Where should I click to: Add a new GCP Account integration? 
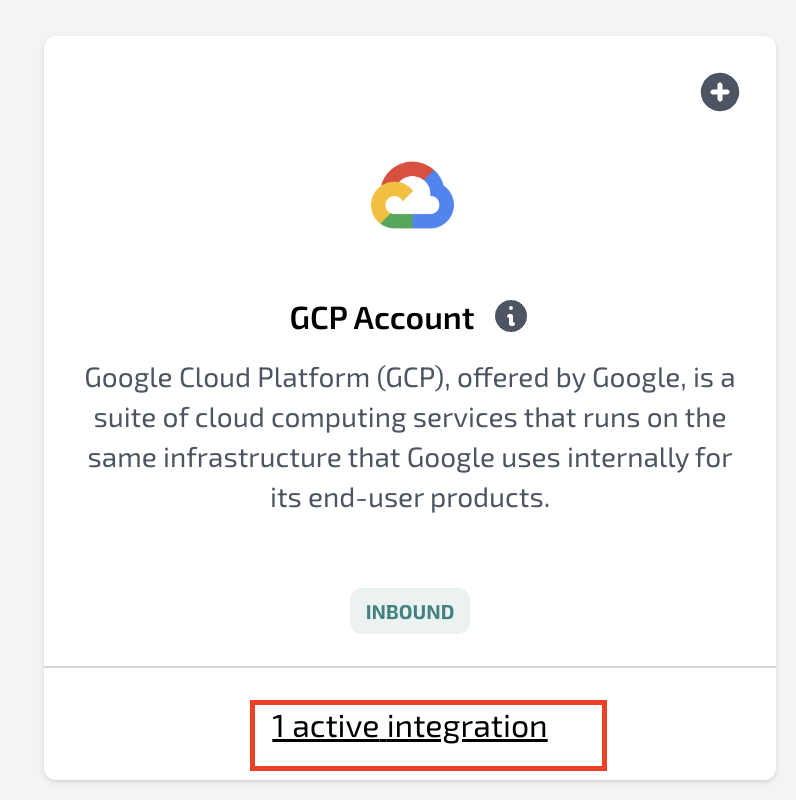point(719,92)
